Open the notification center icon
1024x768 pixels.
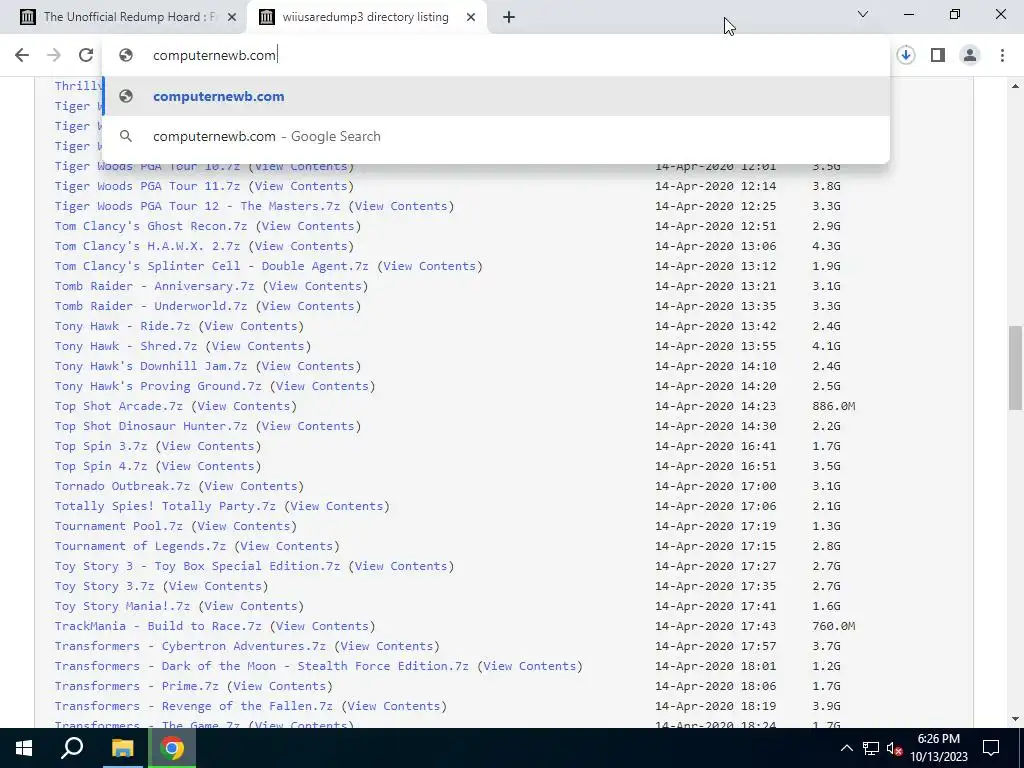click(991, 748)
